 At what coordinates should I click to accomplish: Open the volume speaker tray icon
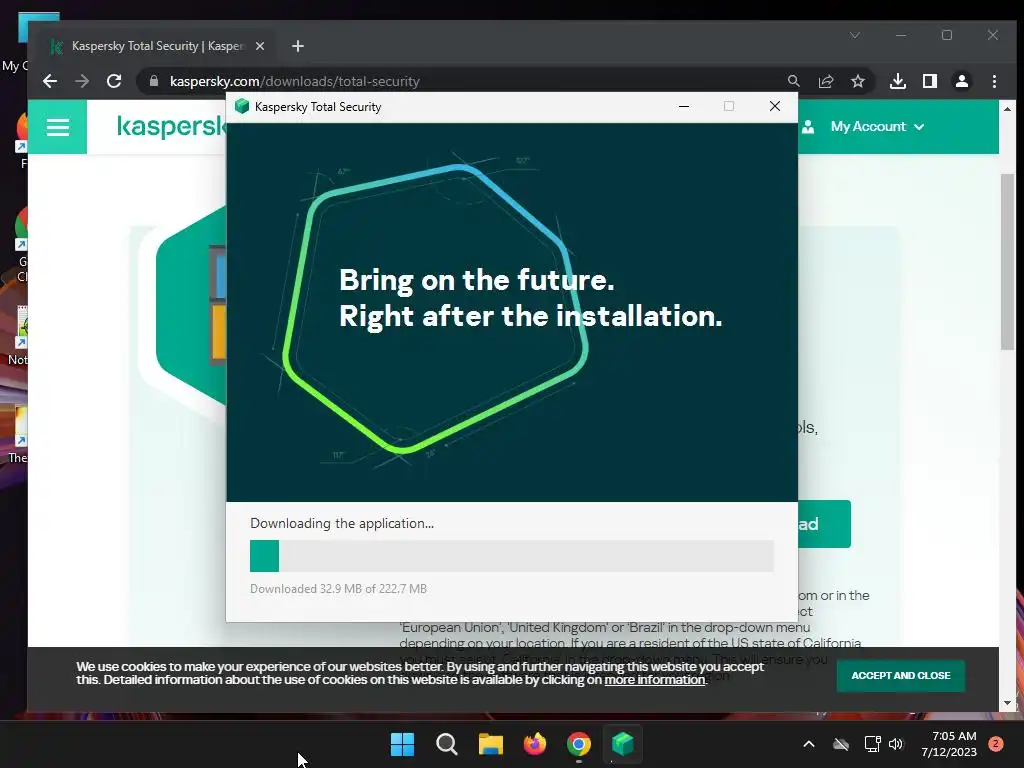(895, 744)
